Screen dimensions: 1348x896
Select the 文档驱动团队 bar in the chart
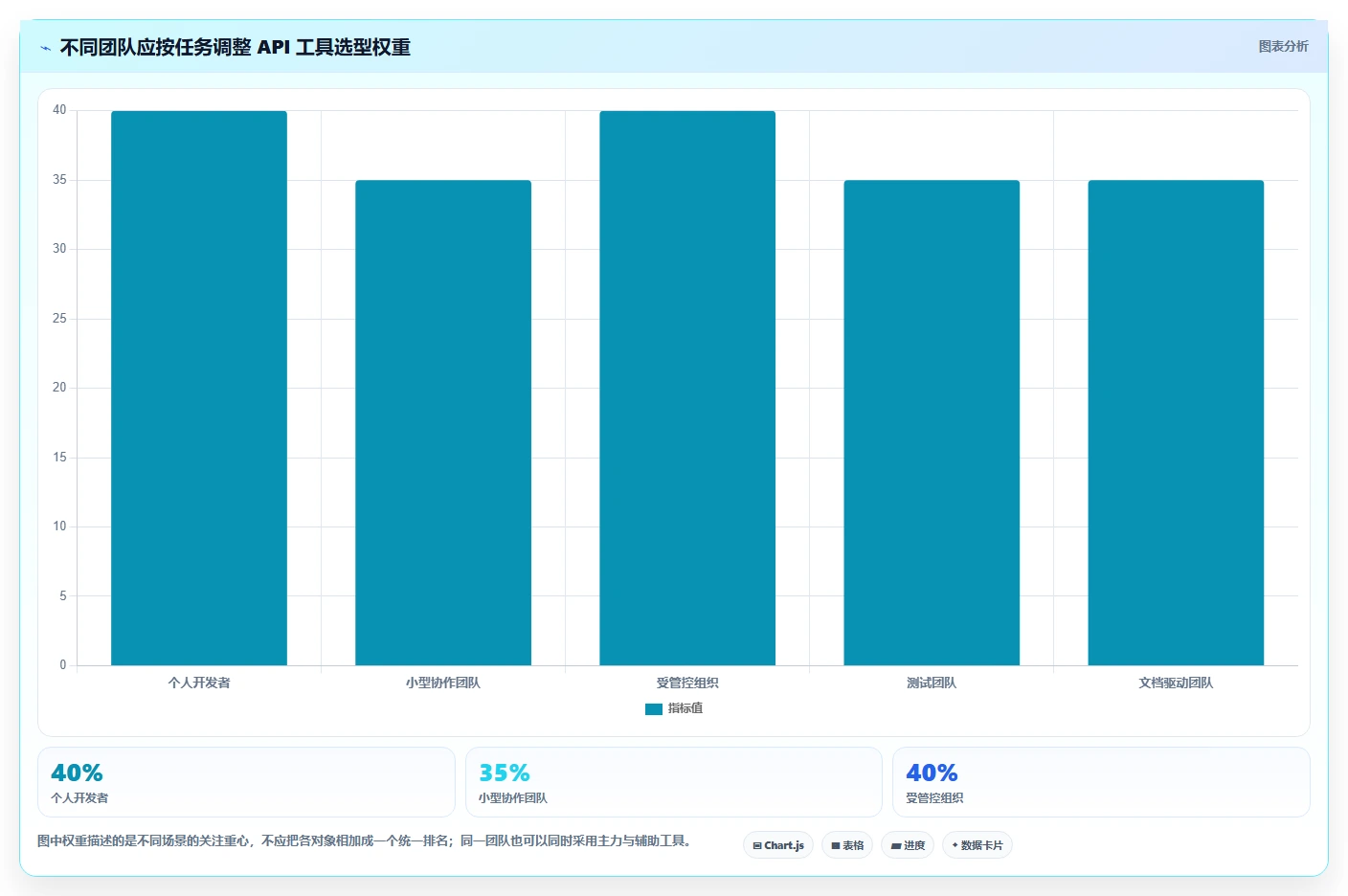(1176, 422)
